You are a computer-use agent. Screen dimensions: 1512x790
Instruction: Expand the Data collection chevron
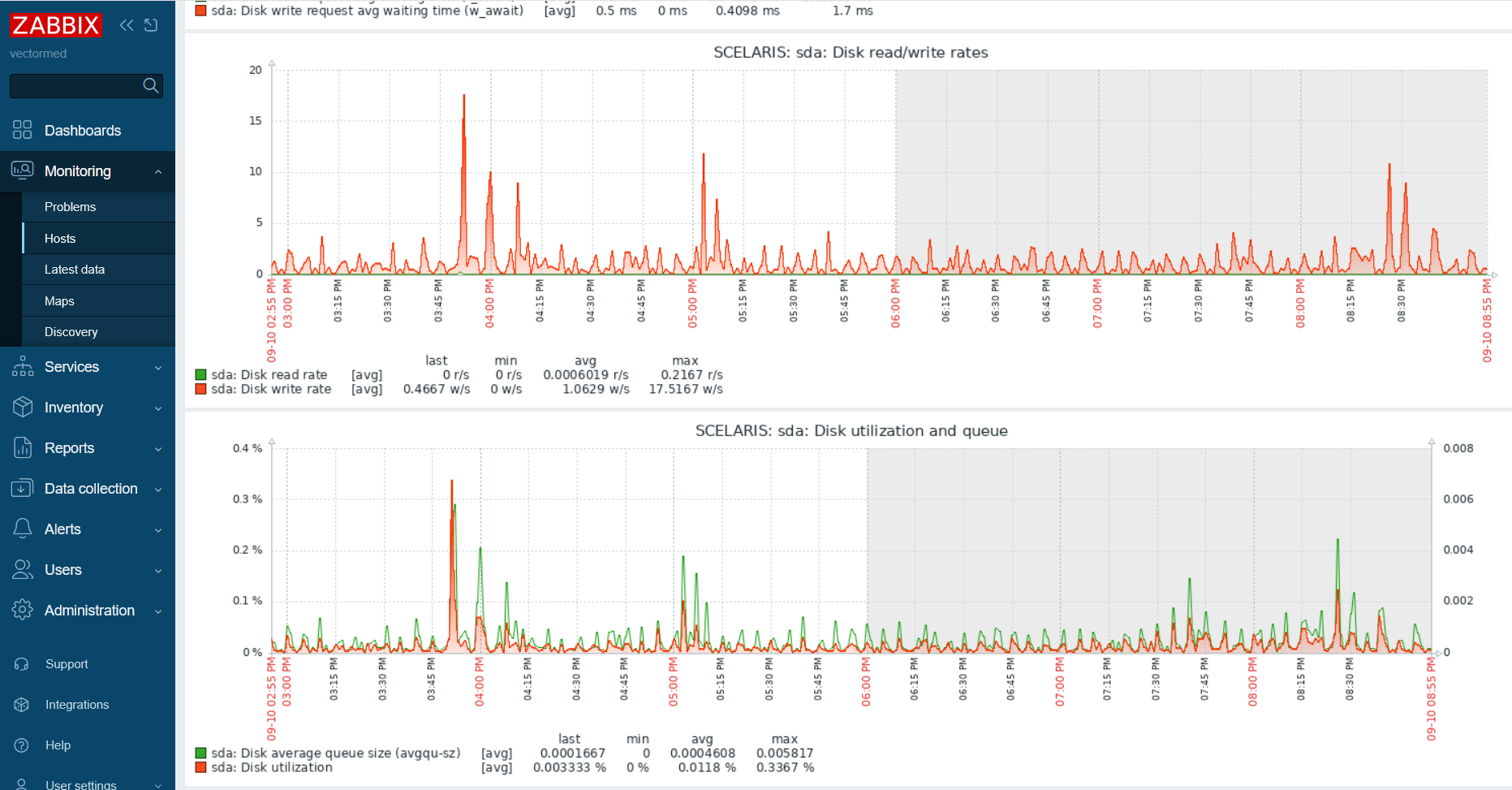158,490
